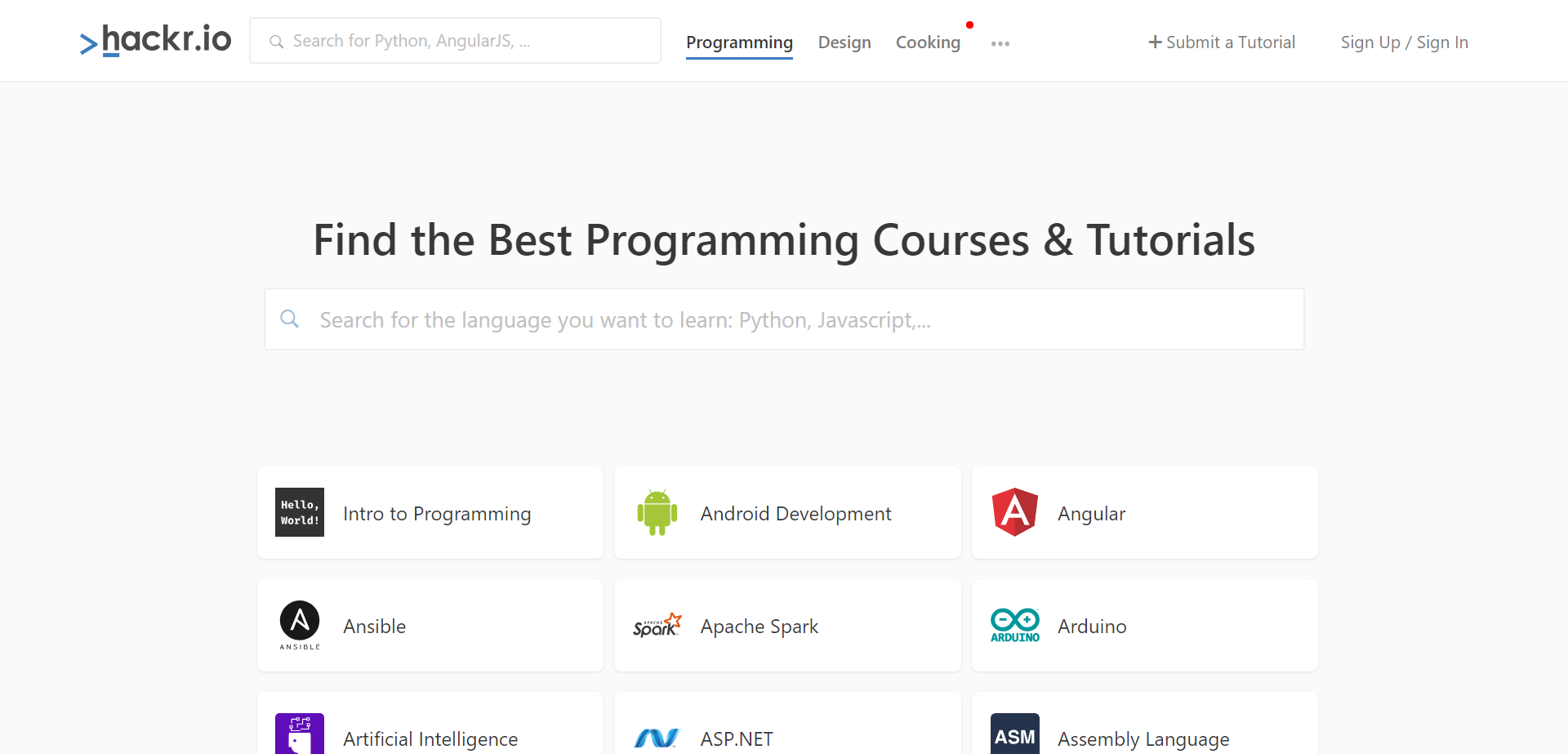Click the Artificial Intelligence card icon

(x=299, y=734)
